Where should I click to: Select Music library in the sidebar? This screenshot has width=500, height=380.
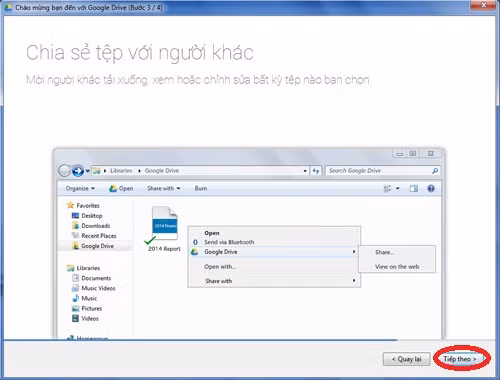point(89,298)
